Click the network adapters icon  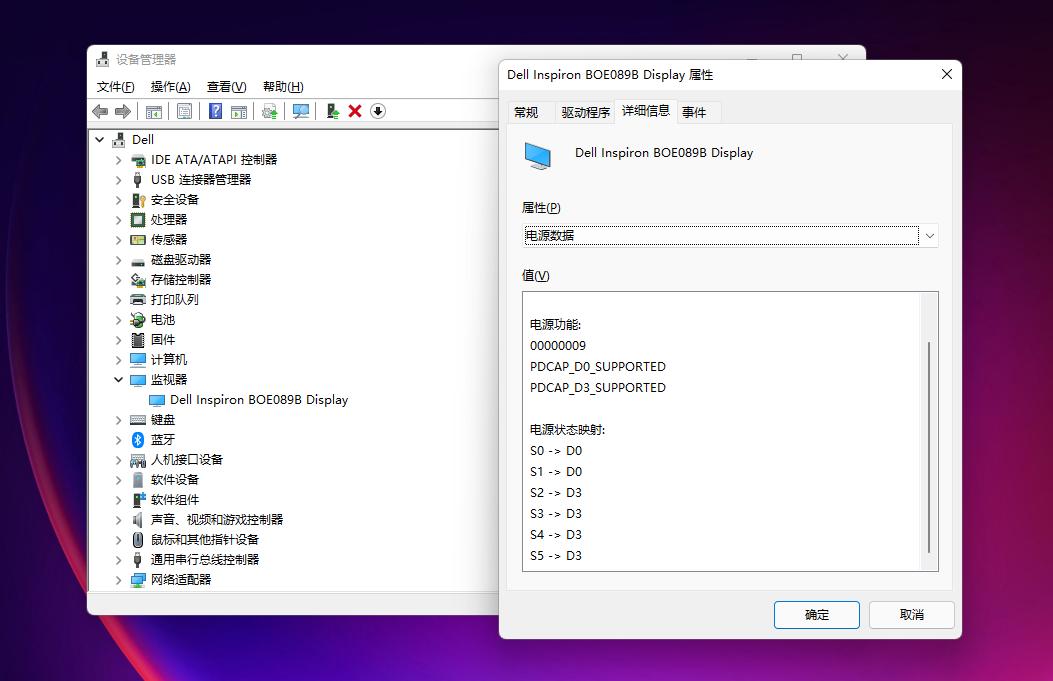[138, 580]
